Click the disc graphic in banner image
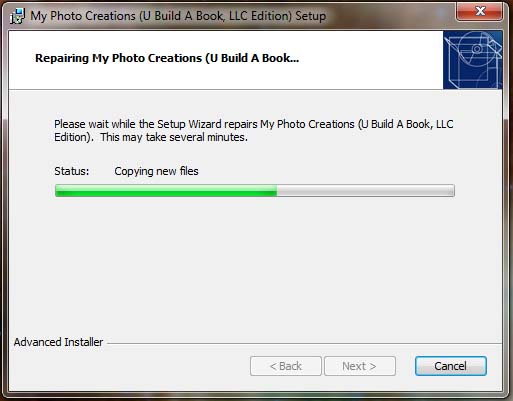 tap(477, 49)
